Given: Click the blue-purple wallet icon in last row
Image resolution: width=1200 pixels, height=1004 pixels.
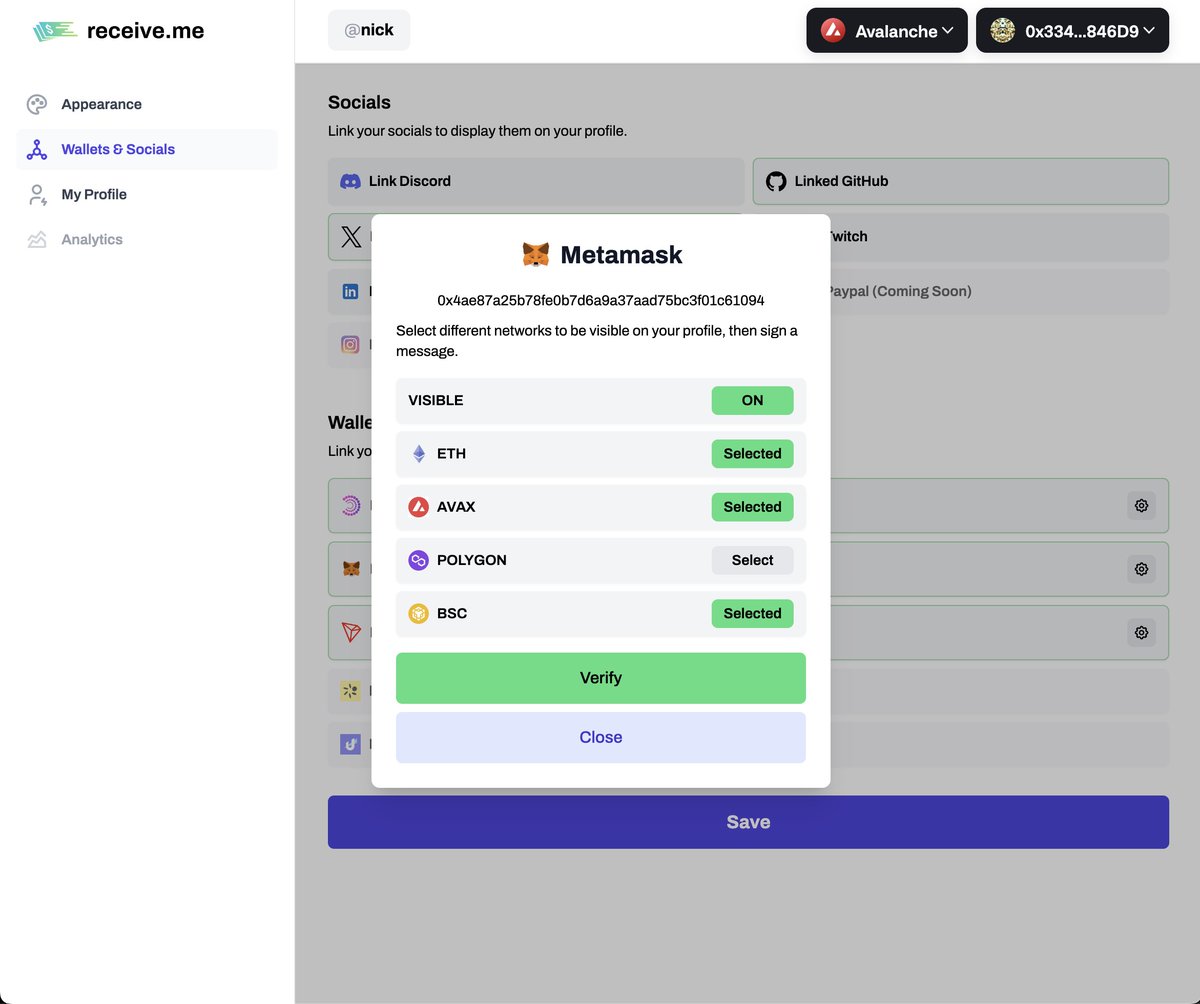Looking at the screenshot, I should pyautogui.click(x=350, y=744).
